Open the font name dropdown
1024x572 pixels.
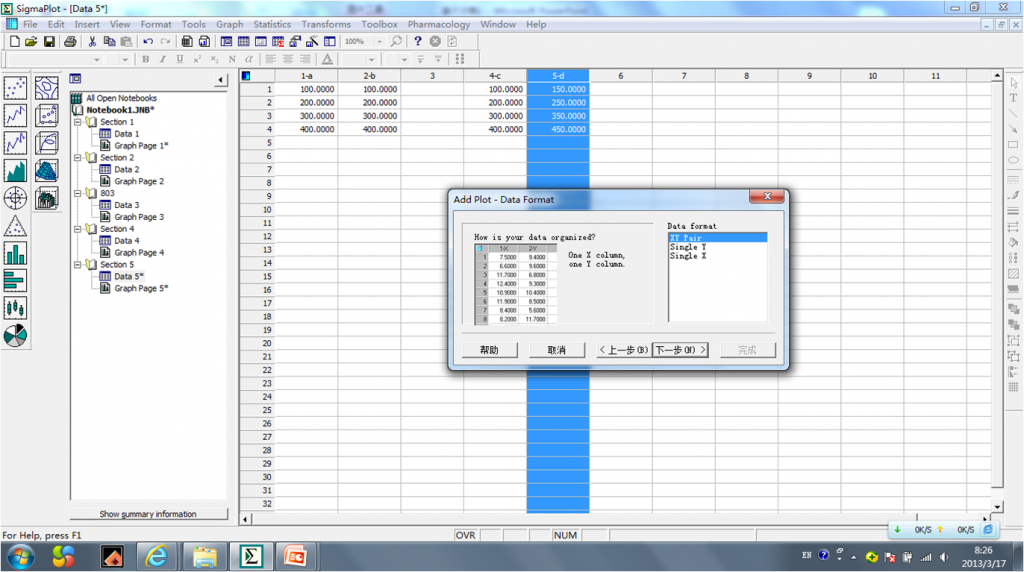tap(97, 59)
